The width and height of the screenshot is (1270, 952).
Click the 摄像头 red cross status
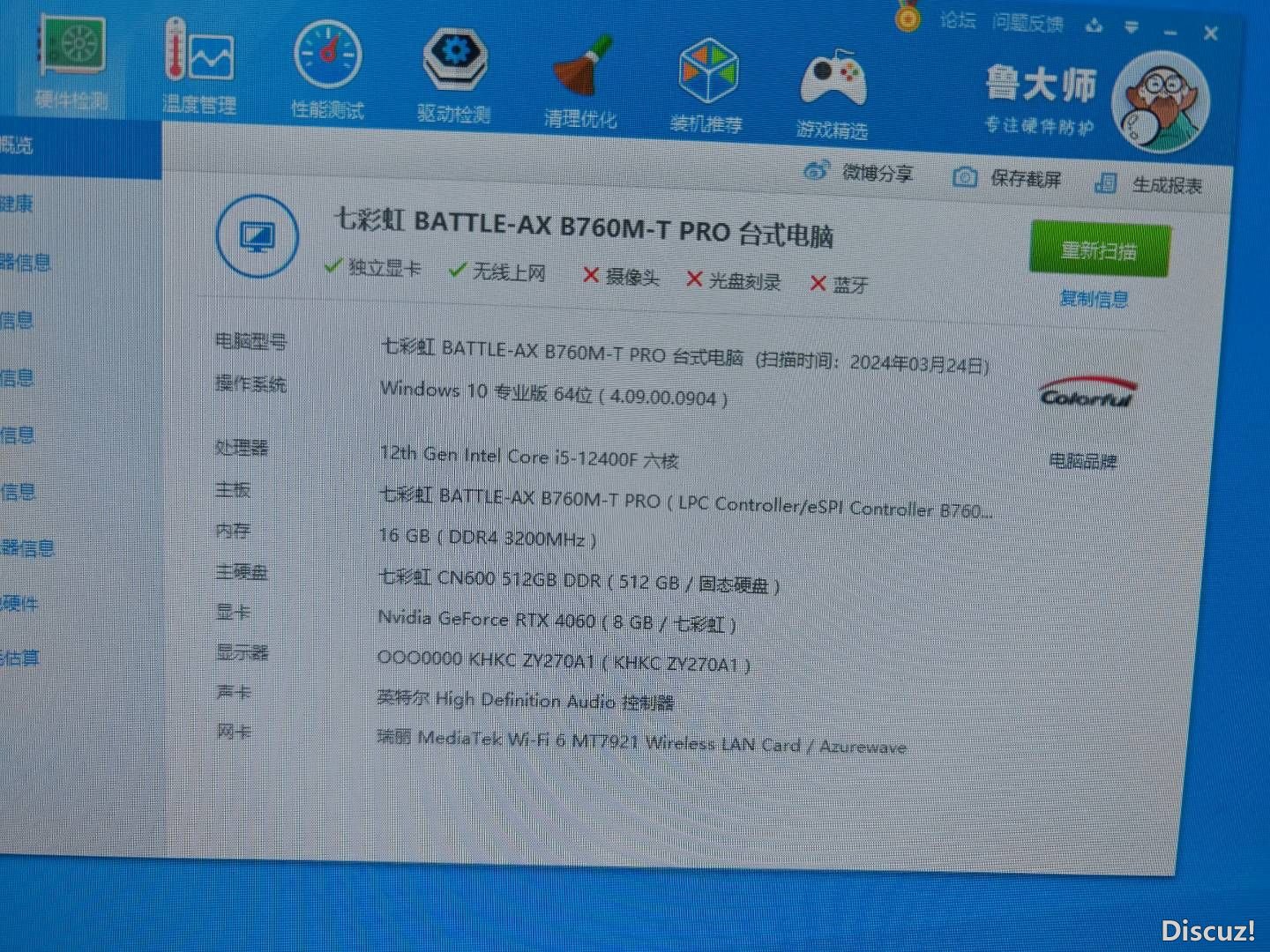621,277
